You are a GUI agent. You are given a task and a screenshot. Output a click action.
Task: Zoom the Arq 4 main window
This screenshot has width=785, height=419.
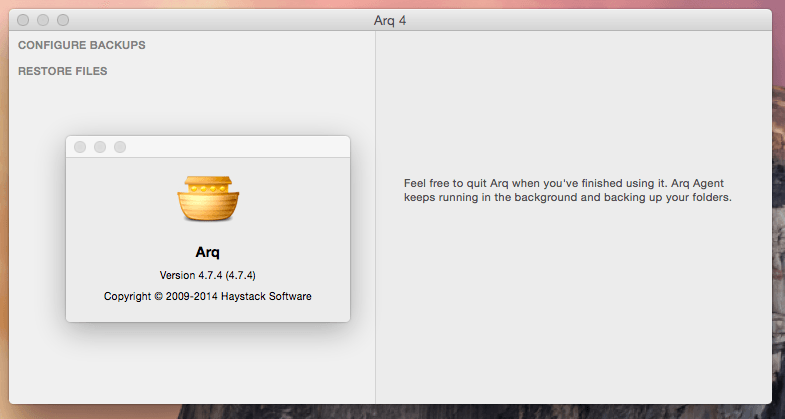63,20
